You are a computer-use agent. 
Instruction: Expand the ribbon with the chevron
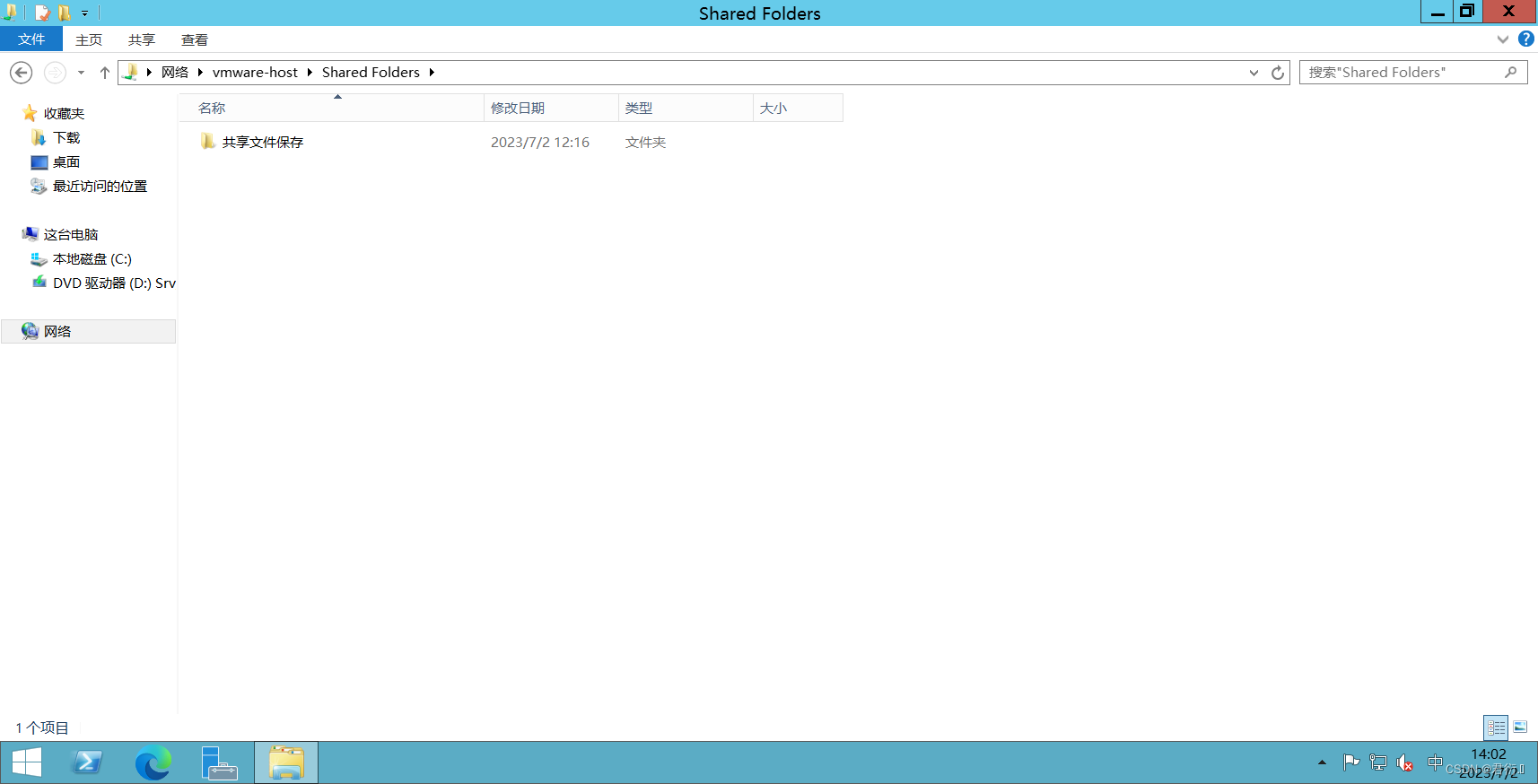click(1503, 39)
